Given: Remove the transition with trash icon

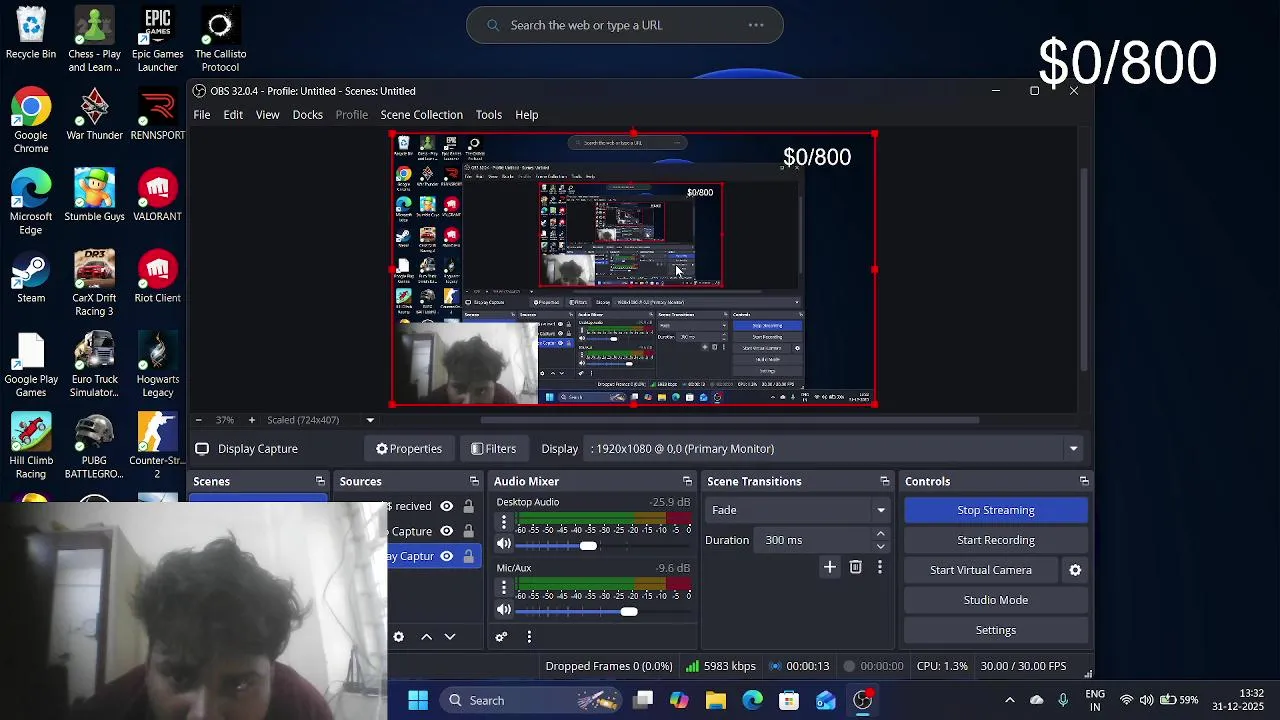Looking at the screenshot, I should [x=855, y=567].
